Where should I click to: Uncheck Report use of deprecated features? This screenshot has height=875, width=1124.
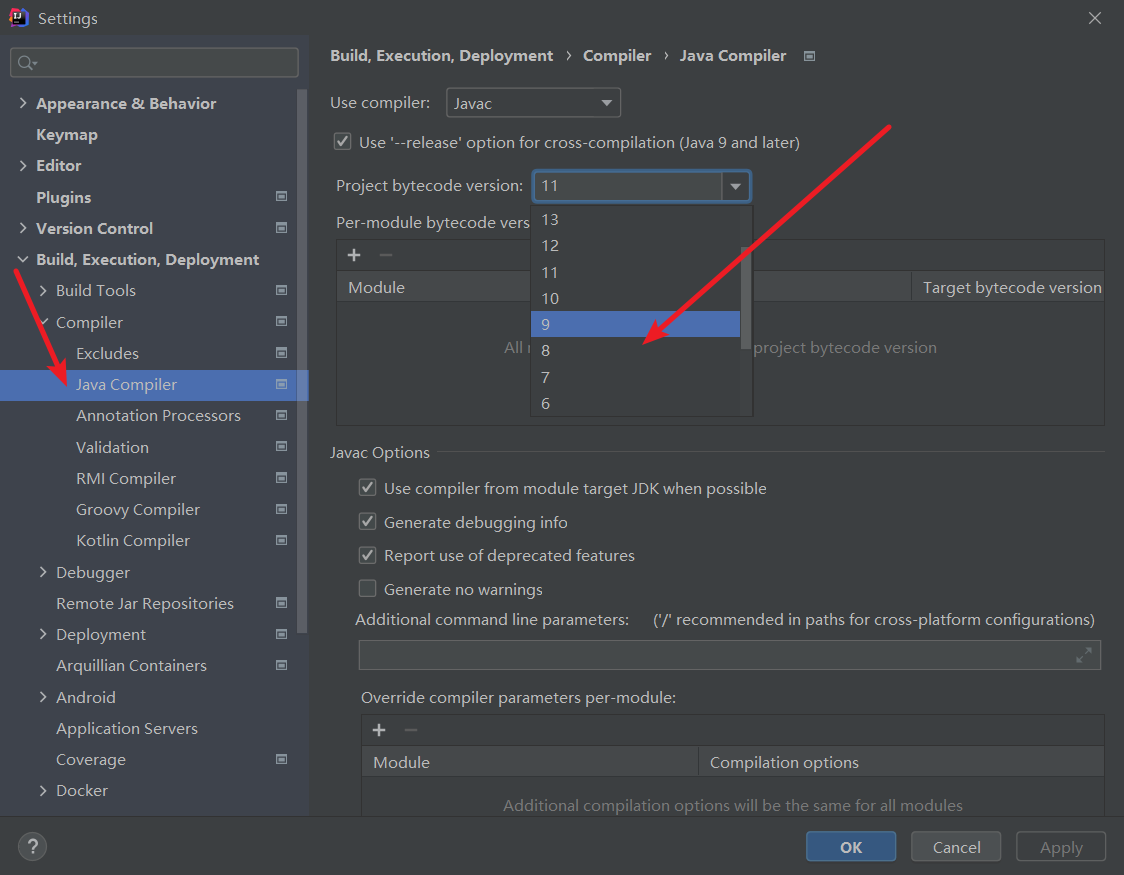point(368,555)
